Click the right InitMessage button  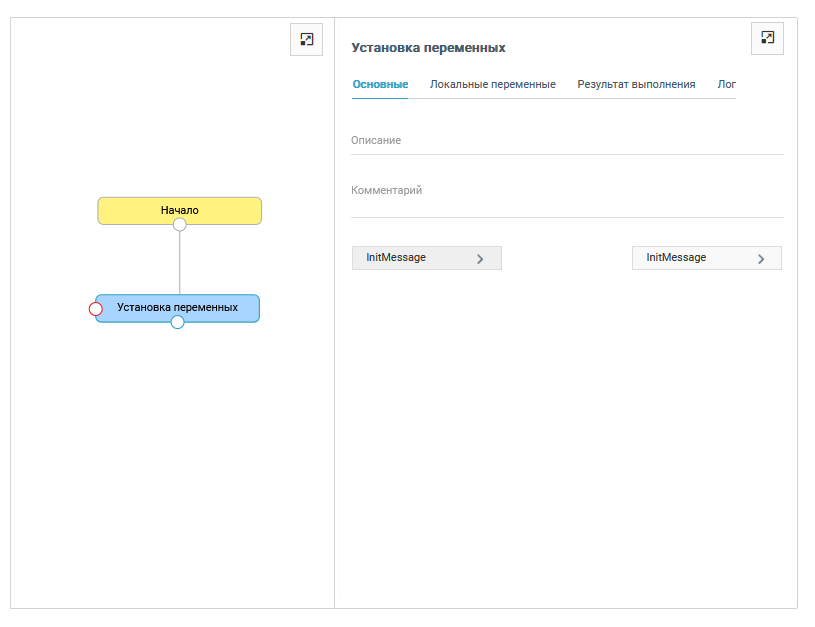coord(706,258)
